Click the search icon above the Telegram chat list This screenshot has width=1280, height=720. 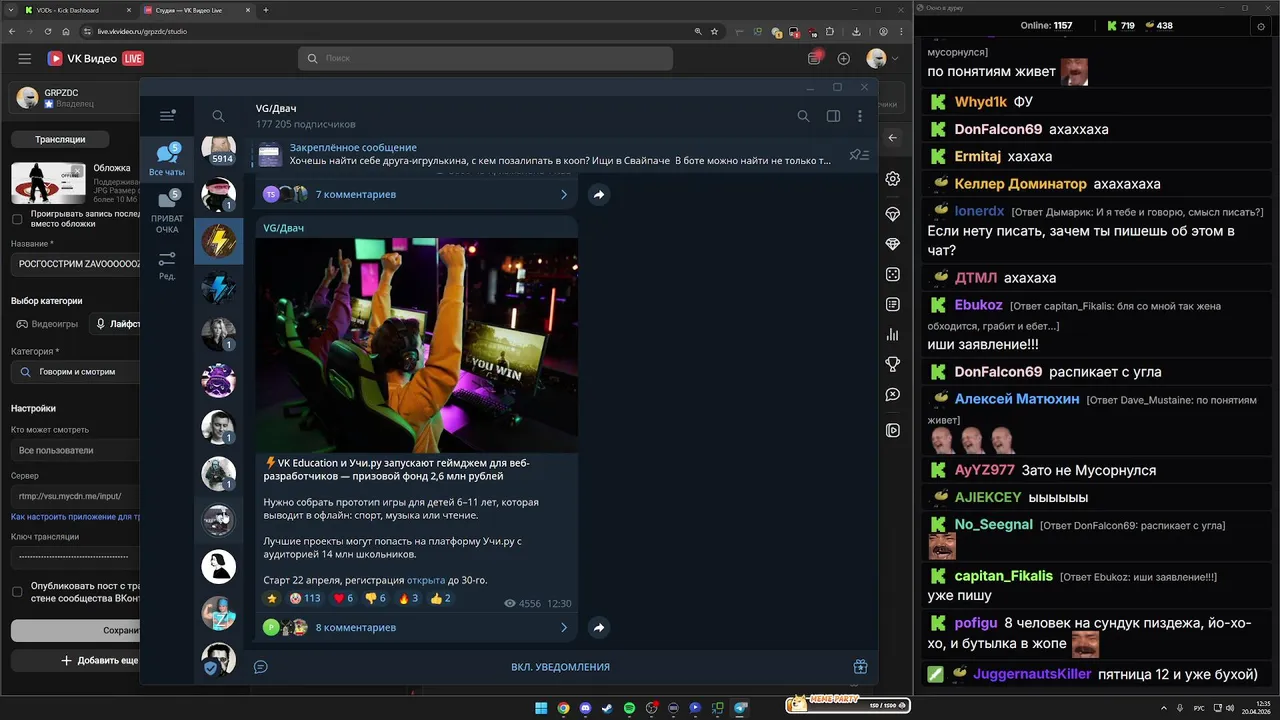click(218, 116)
